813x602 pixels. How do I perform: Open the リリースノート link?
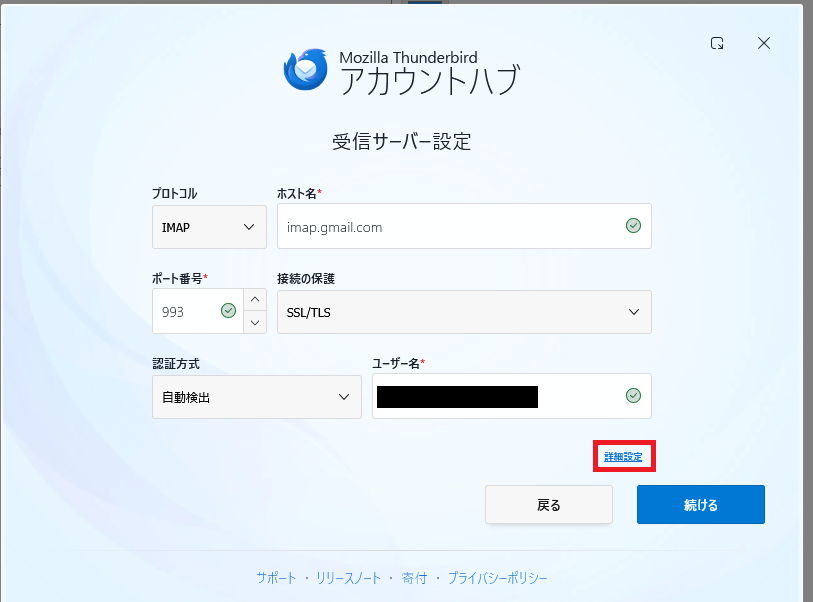(x=348, y=578)
